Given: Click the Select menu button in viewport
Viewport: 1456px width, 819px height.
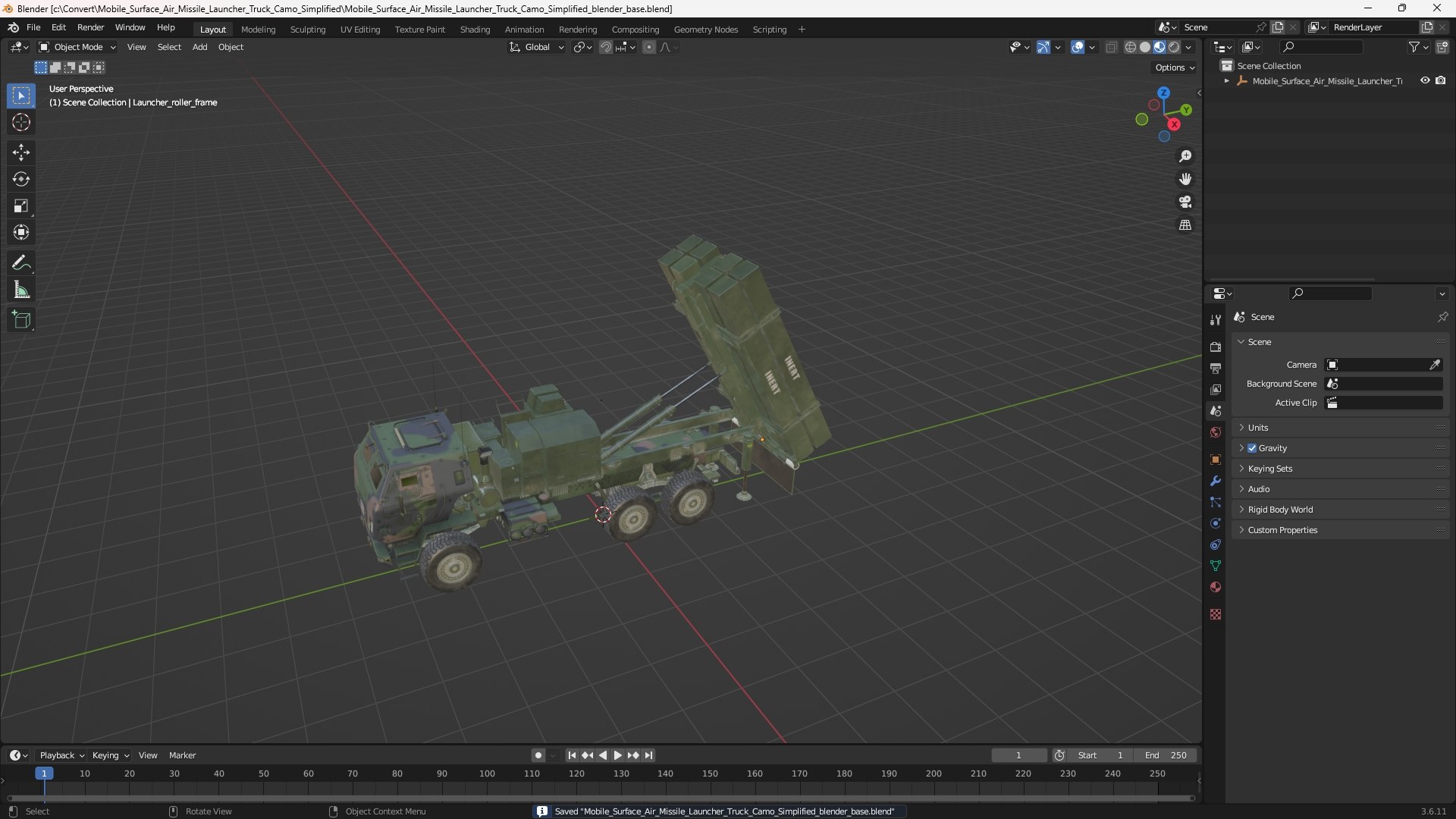Looking at the screenshot, I should 169,47.
